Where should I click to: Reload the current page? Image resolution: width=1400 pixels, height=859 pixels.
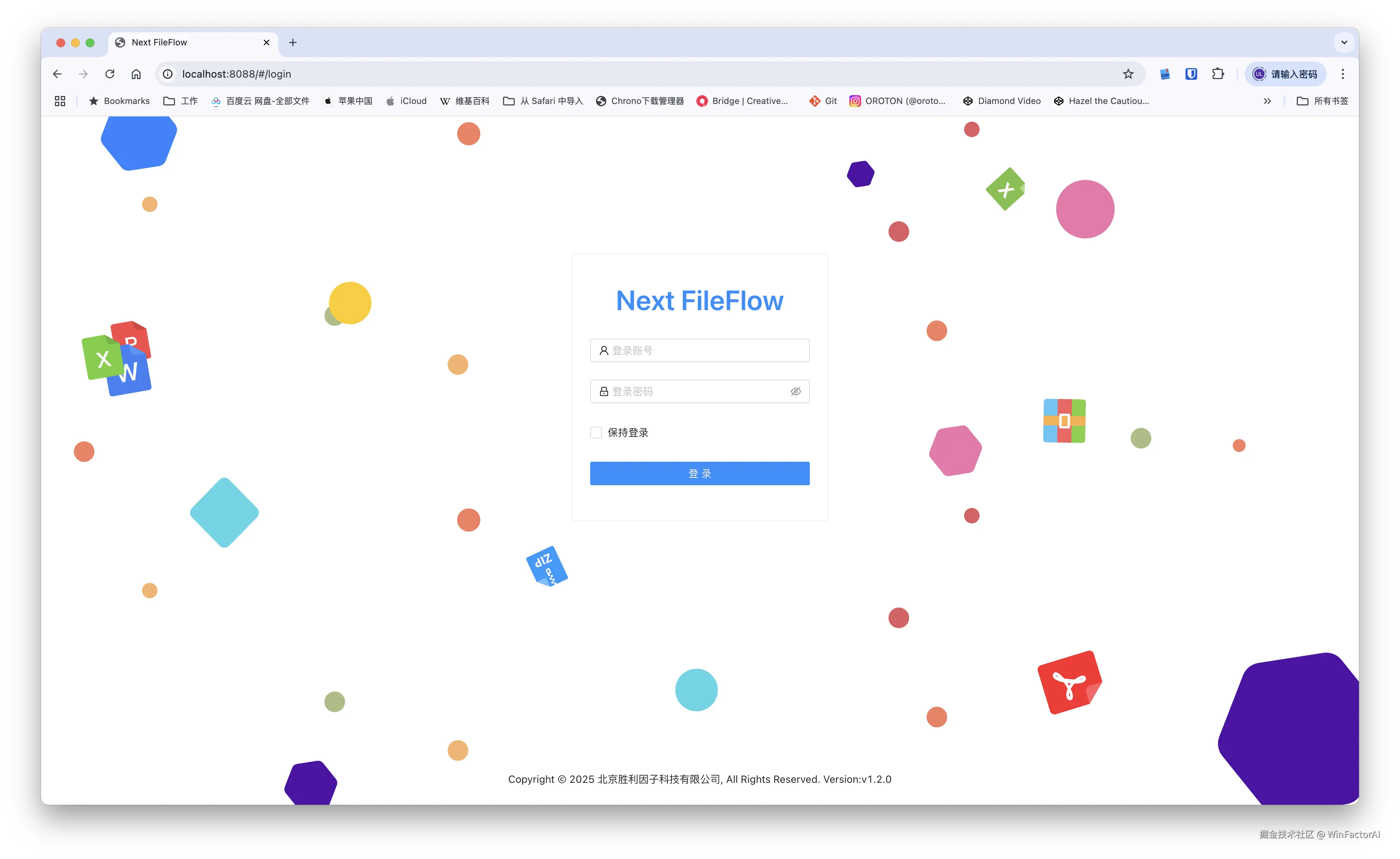pos(110,74)
